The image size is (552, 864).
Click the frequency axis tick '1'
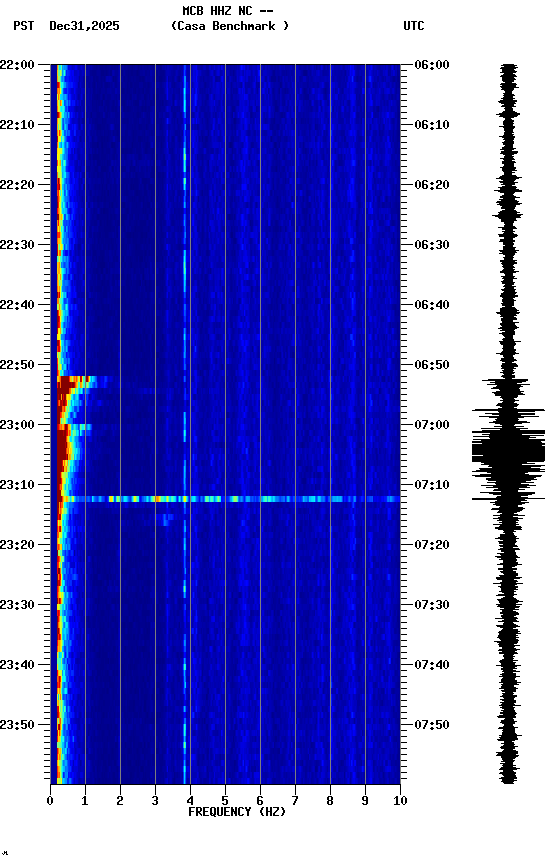(85, 801)
